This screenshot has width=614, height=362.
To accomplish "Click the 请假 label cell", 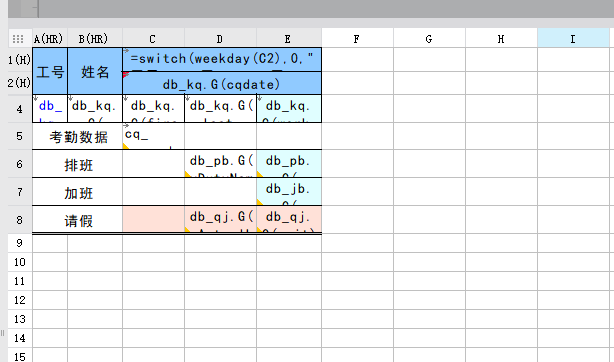I will tap(78, 220).
